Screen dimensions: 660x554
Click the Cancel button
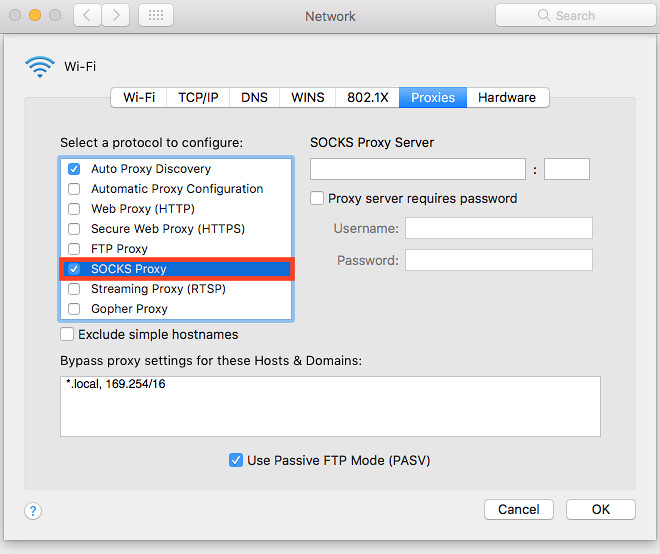(x=519, y=509)
